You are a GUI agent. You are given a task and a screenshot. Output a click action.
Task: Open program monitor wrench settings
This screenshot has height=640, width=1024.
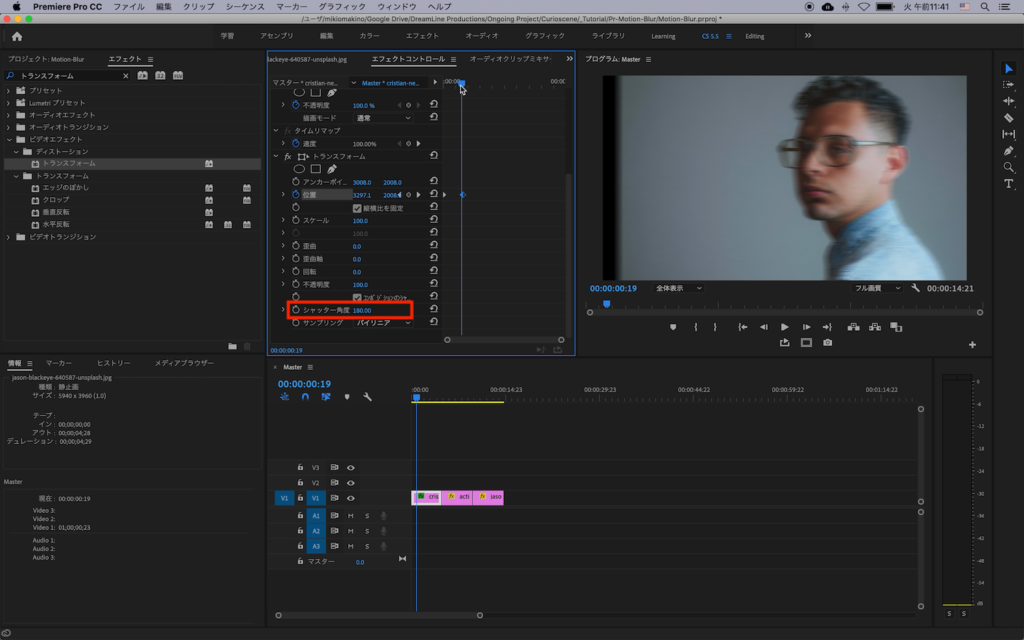[915, 288]
